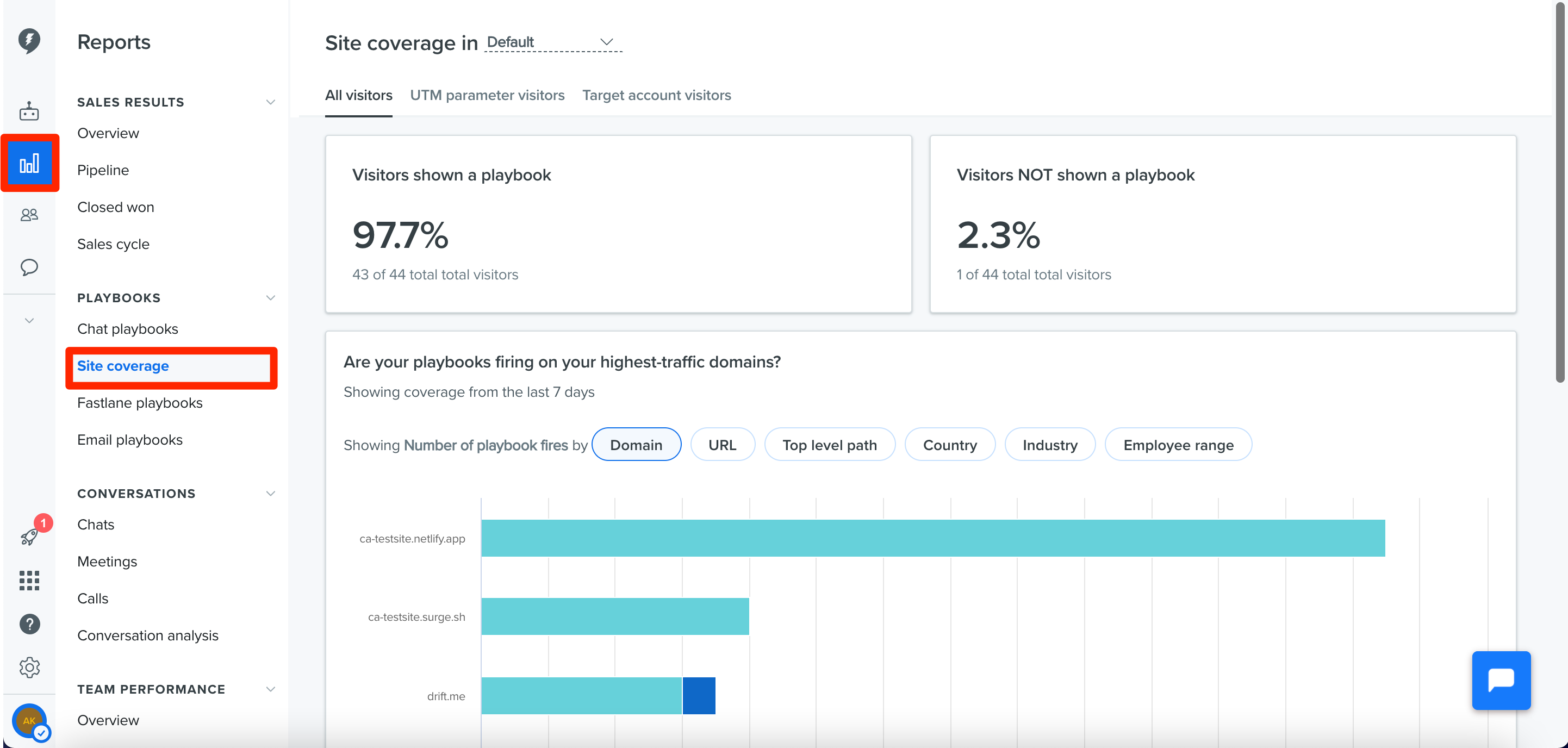1568x748 pixels.
Task: Open the Fastlane playbooks report
Action: click(139, 403)
